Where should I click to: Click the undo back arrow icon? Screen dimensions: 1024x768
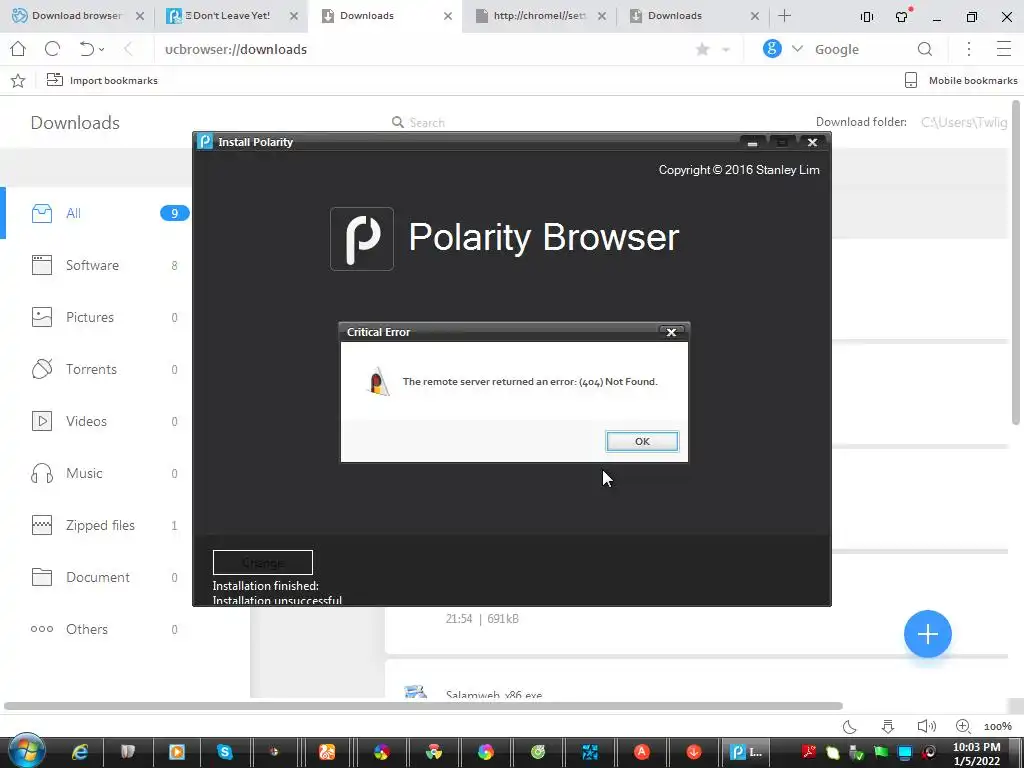(87, 49)
